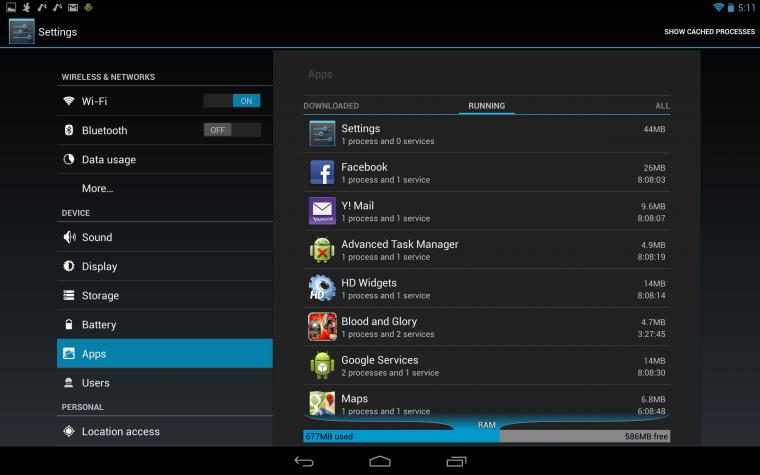Tap the Y! Mail app name
The width and height of the screenshot is (760, 475).
click(x=357, y=206)
